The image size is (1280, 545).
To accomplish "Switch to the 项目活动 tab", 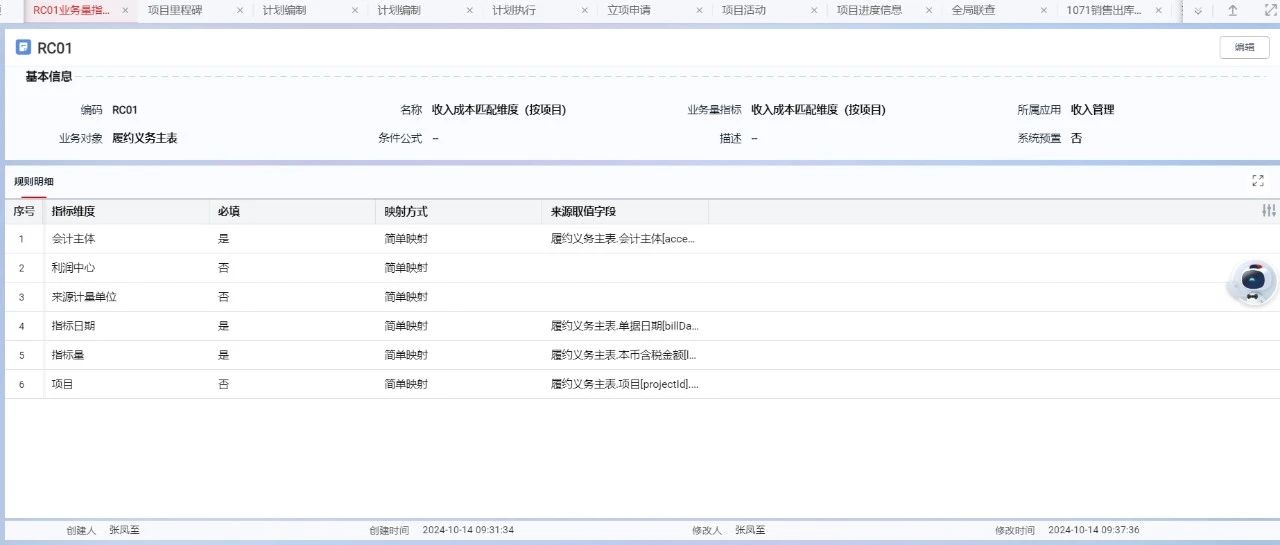I will click(744, 11).
